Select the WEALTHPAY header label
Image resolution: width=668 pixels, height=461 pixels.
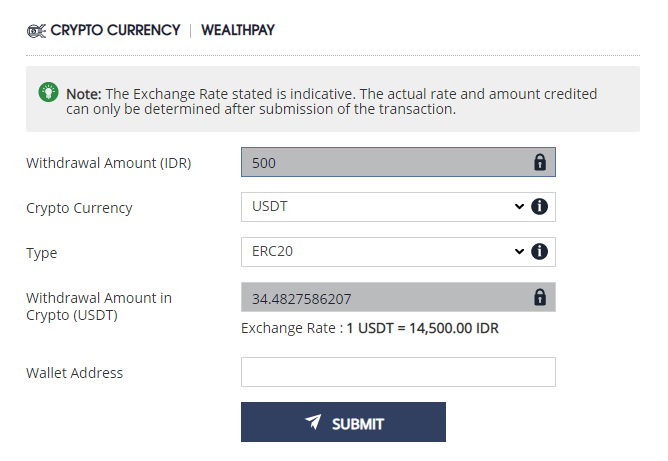[x=238, y=30]
